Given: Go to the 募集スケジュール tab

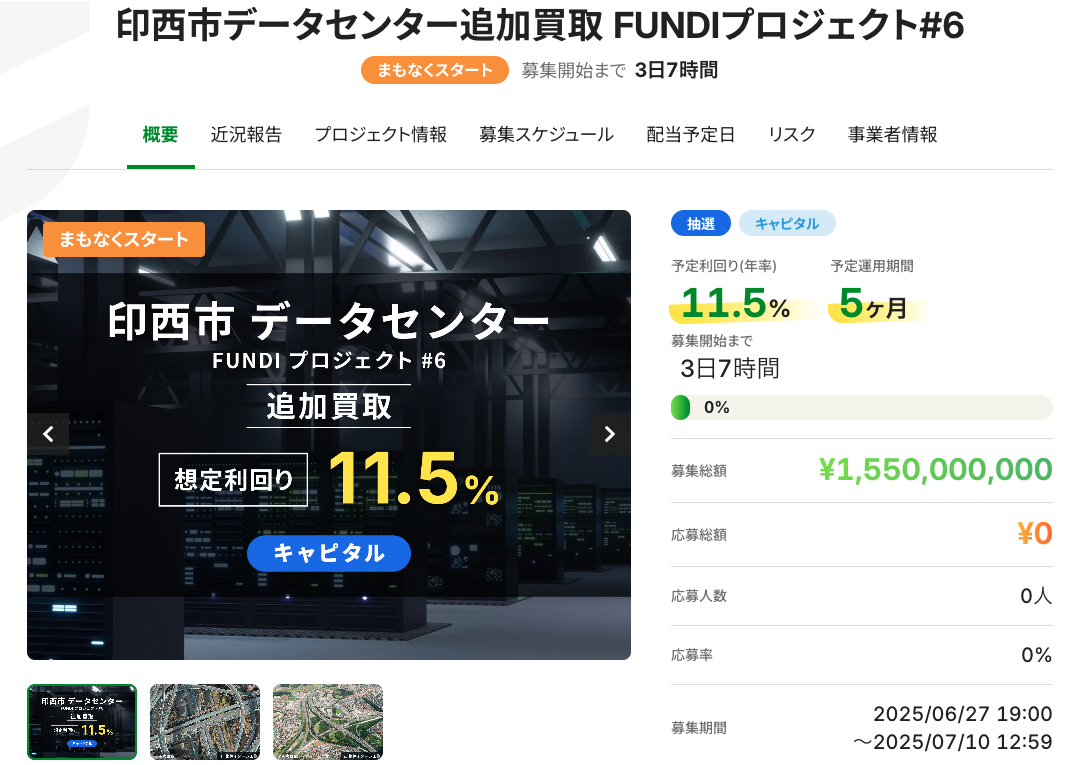Looking at the screenshot, I should tap(546, 135).
